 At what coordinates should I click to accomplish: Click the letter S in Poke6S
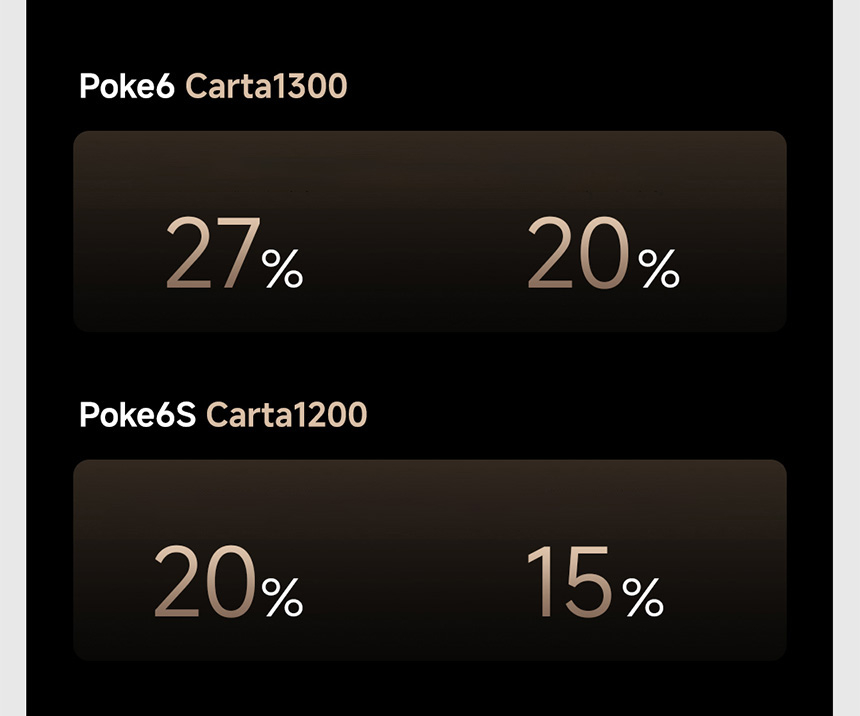coord(186,414)
